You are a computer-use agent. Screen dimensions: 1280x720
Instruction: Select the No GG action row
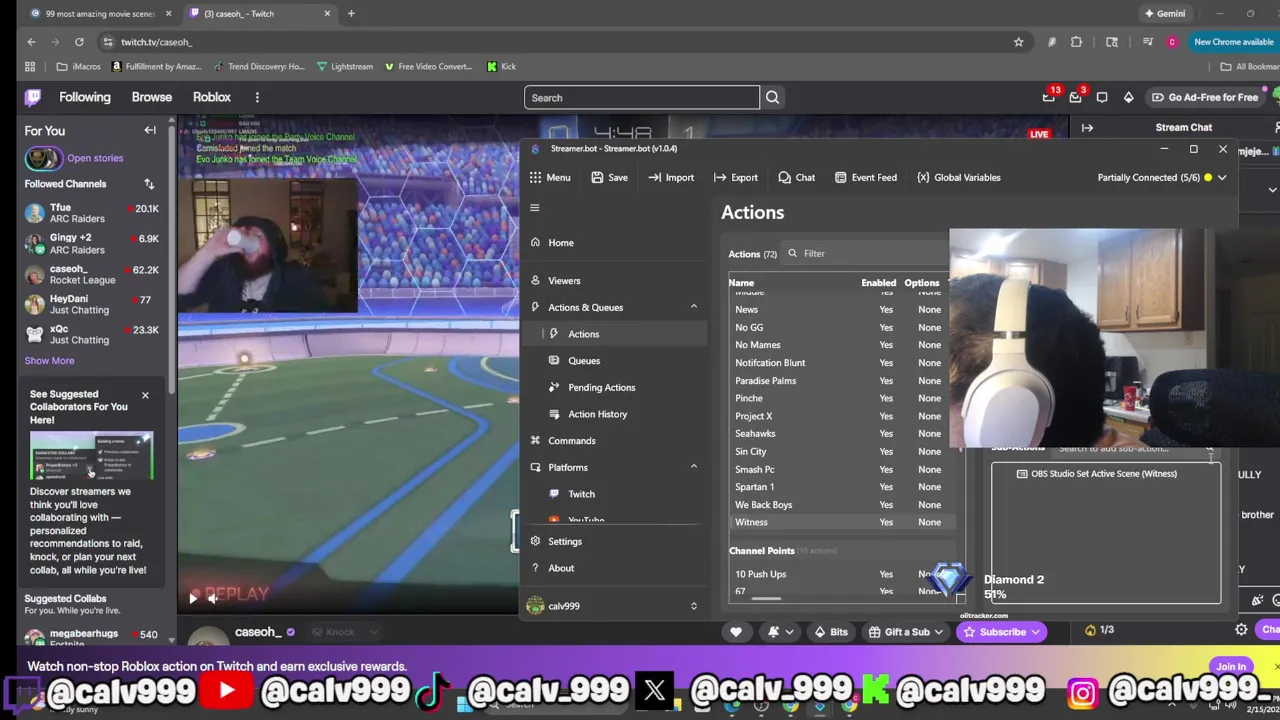point(840,327)
